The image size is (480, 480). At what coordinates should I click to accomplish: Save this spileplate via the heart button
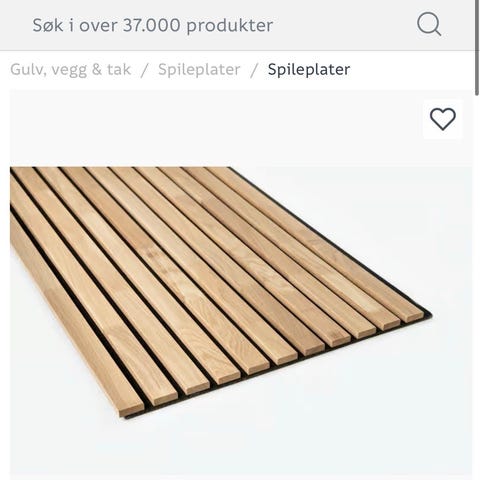pyautogui.click(x=443, y=119)
